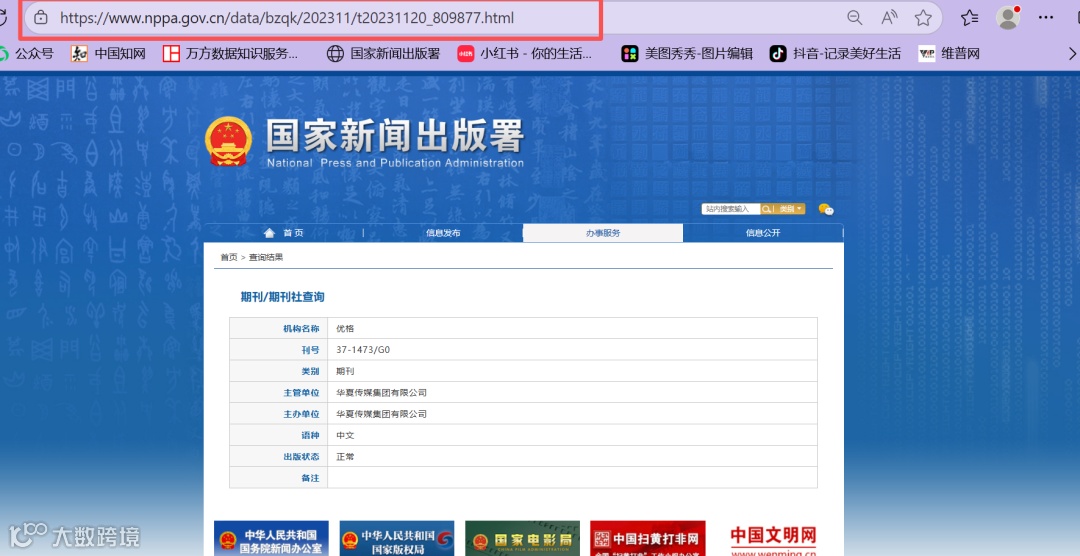Screen dimensions: 1080x556
Task: Open the browser profile avatar
Action: click(1008, 18)
